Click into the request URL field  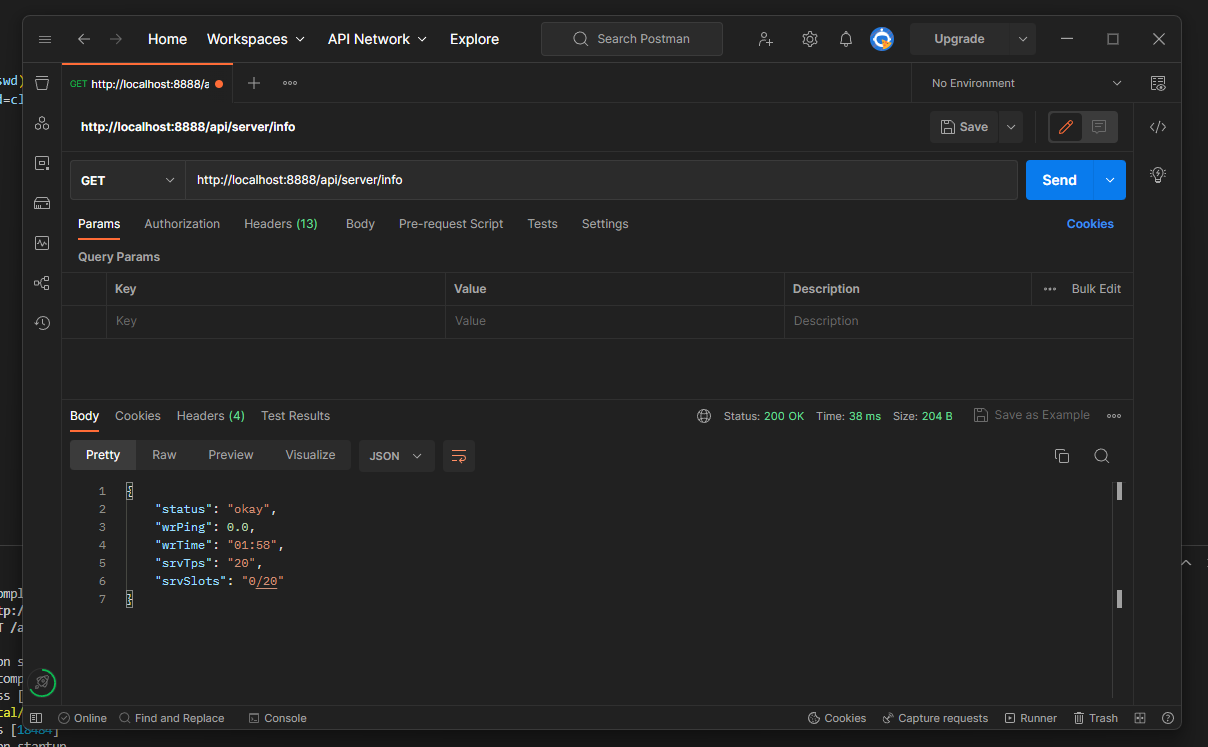tap(601, 180)
